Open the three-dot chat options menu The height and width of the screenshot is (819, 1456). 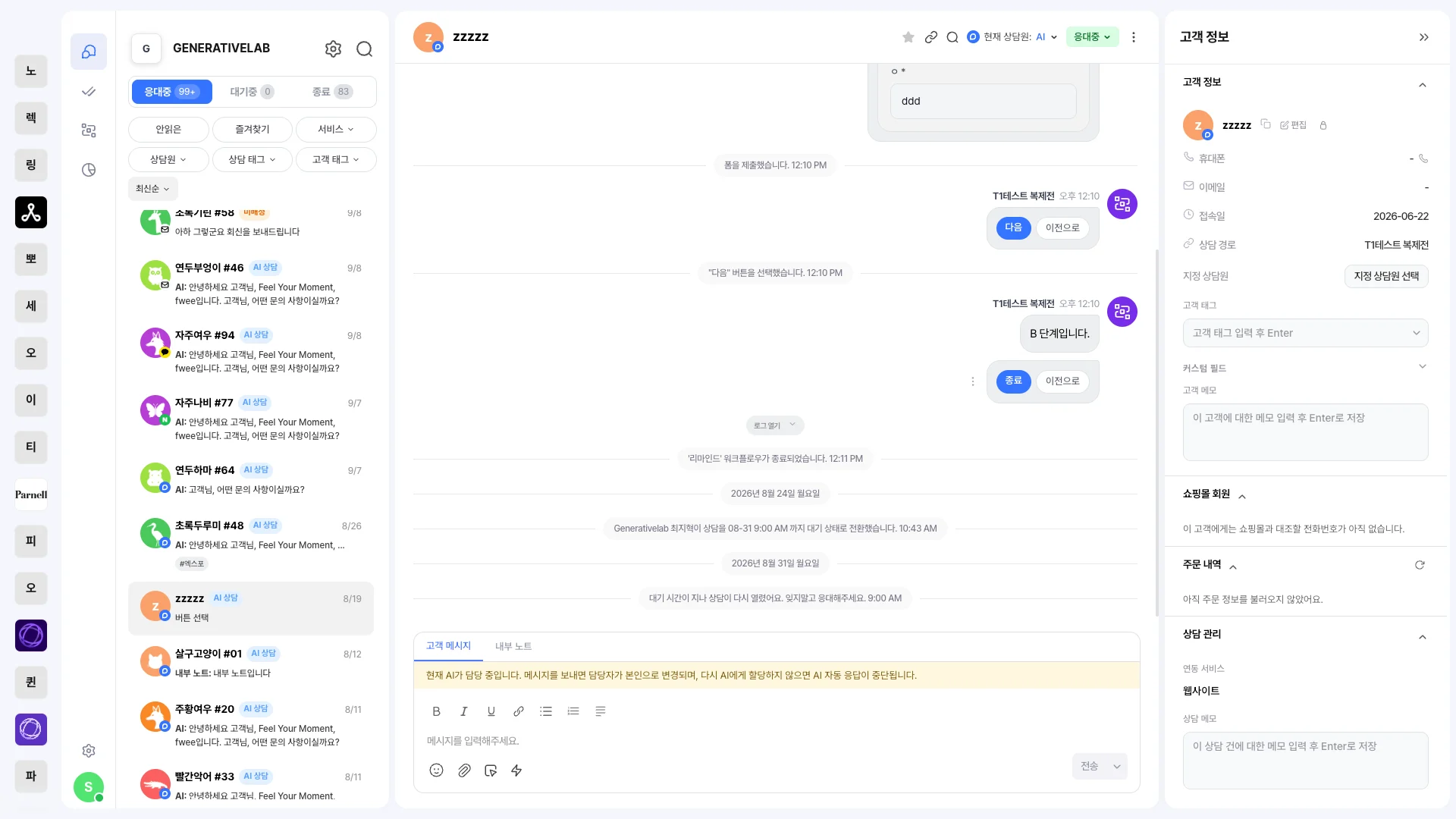(x=1134, y=37)
